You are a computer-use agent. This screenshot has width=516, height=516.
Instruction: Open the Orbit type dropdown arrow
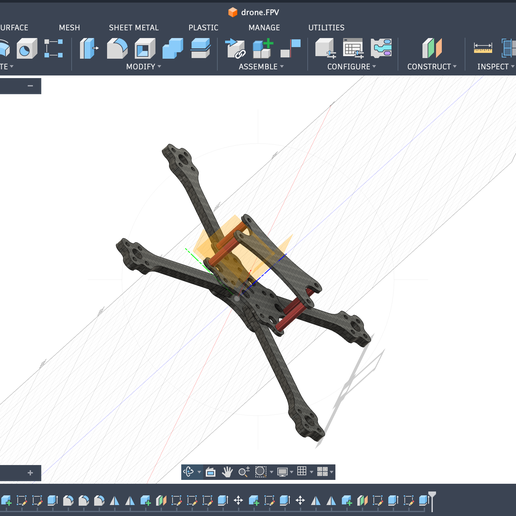pyautogui.click(x=199, y=472)
